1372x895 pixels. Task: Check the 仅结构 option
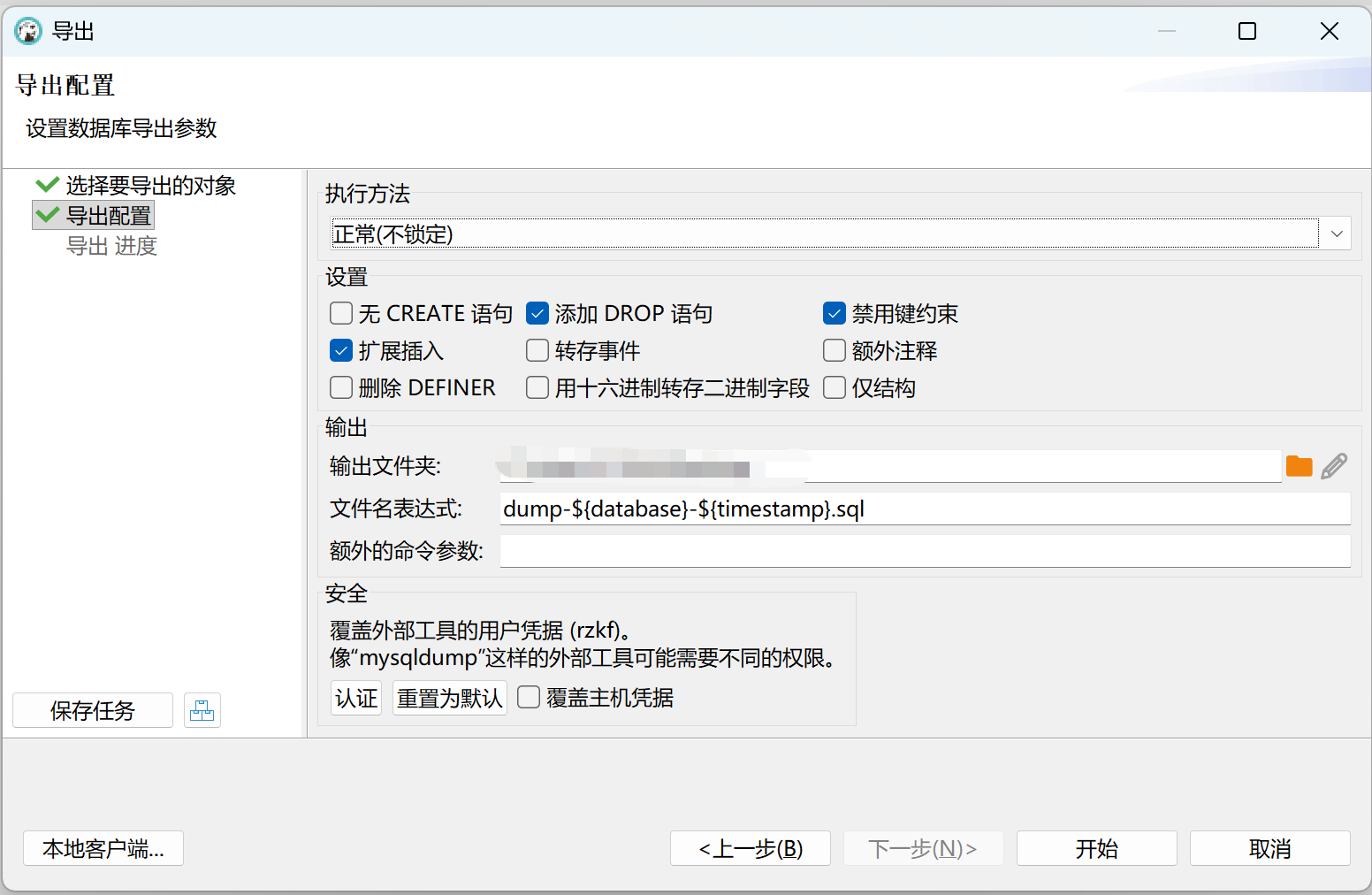[x=835, y=387]
